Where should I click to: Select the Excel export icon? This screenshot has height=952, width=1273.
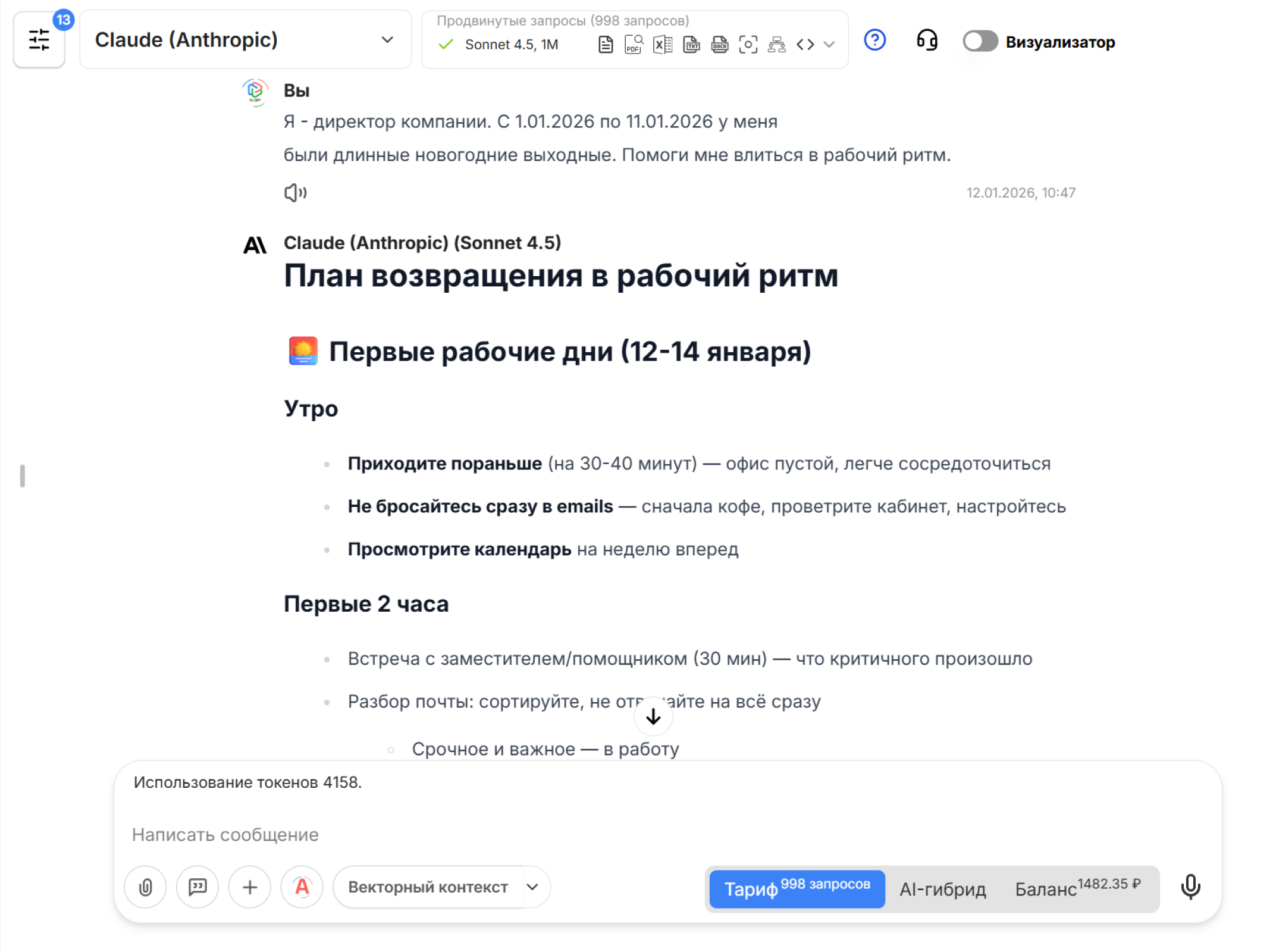coord(662,44)
